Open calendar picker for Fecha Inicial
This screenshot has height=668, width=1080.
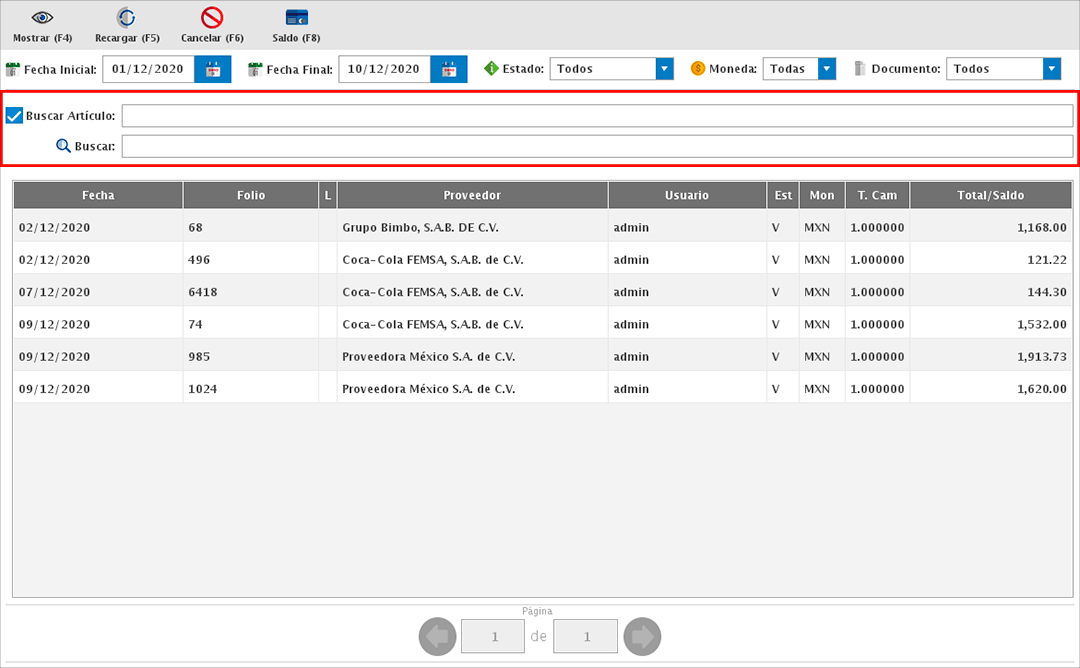212,69
